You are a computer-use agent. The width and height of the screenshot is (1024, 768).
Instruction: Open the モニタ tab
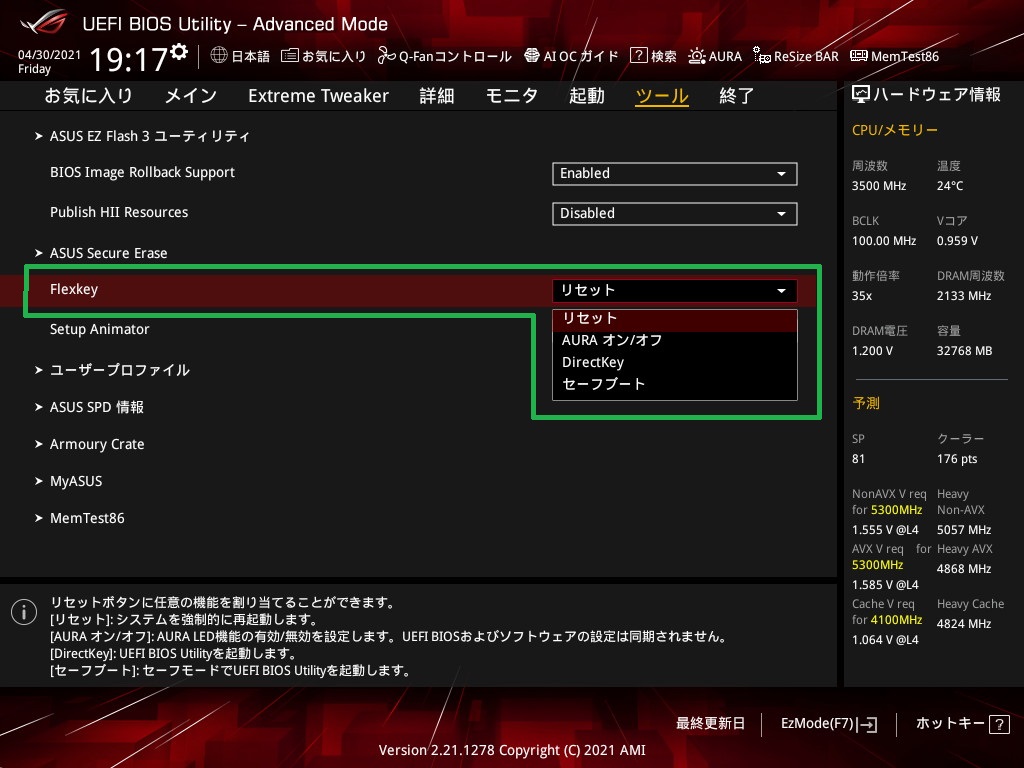[x=512, y=96]
